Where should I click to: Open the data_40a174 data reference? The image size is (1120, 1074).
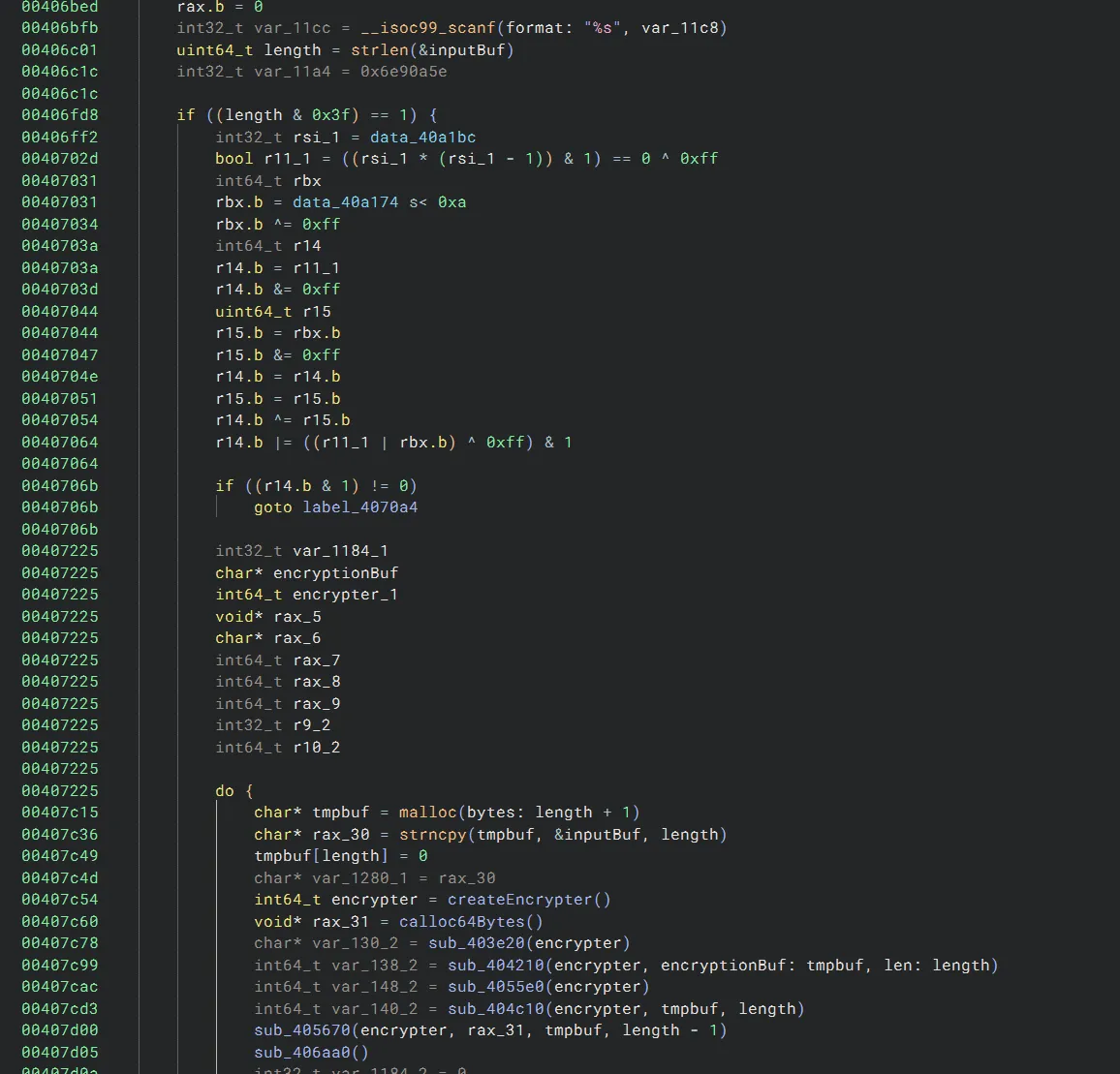[x=345, y=202]
